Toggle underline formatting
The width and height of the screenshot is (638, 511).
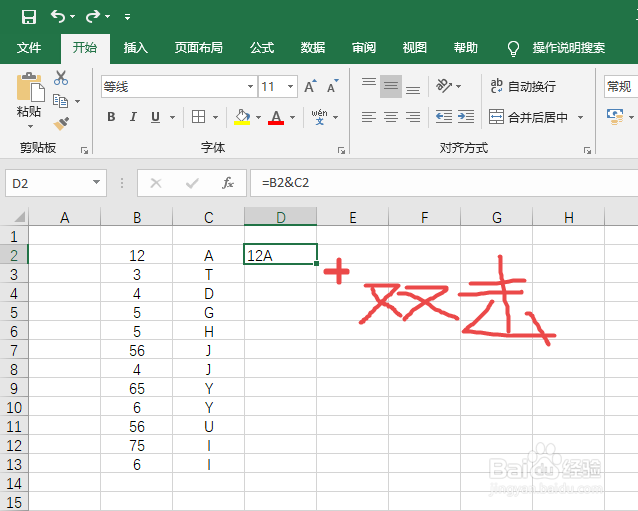(x=155, y=117)
